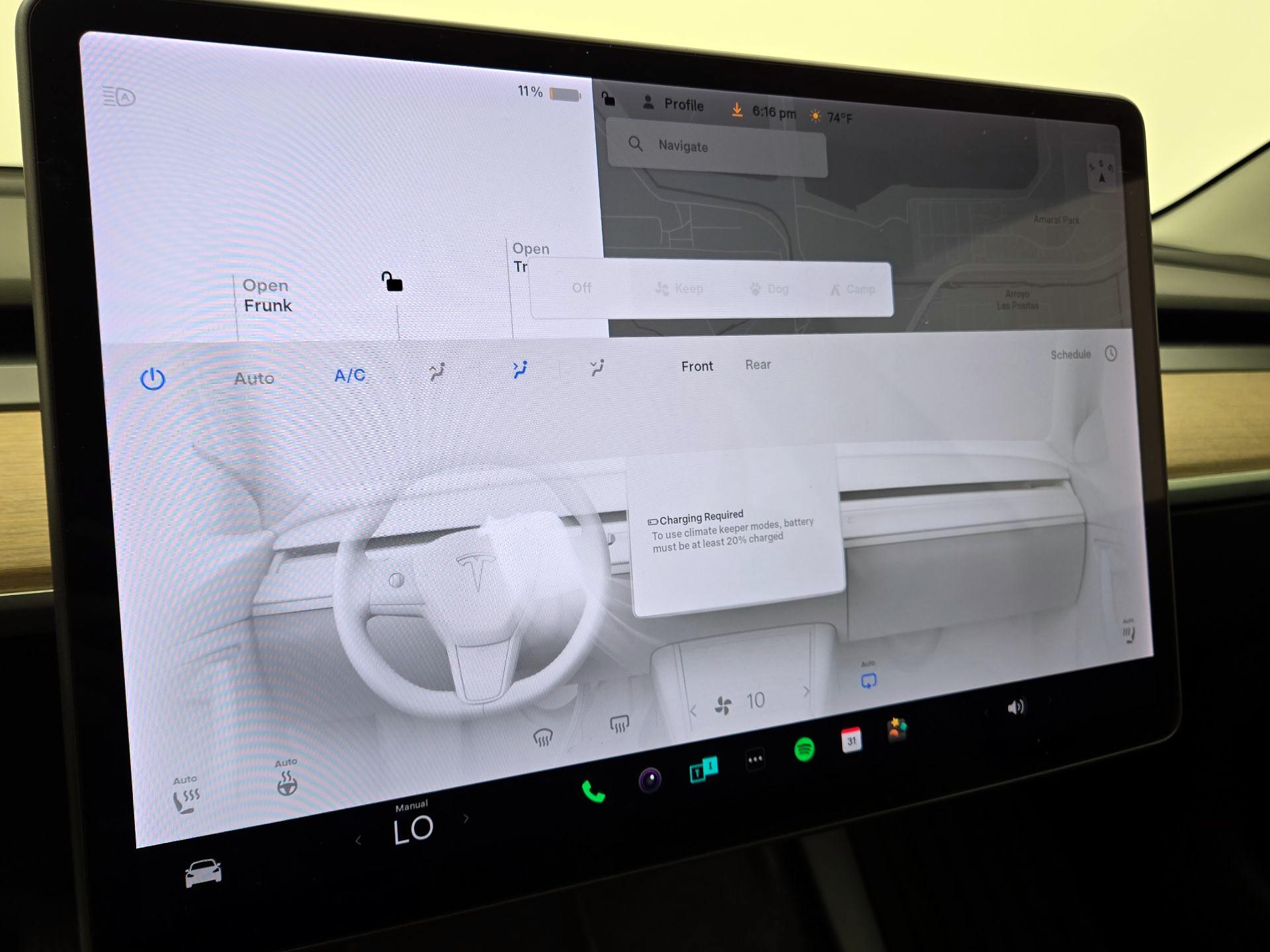Raise temperature with right chevron near LO

pyautogui.click(x=466, y=818)
